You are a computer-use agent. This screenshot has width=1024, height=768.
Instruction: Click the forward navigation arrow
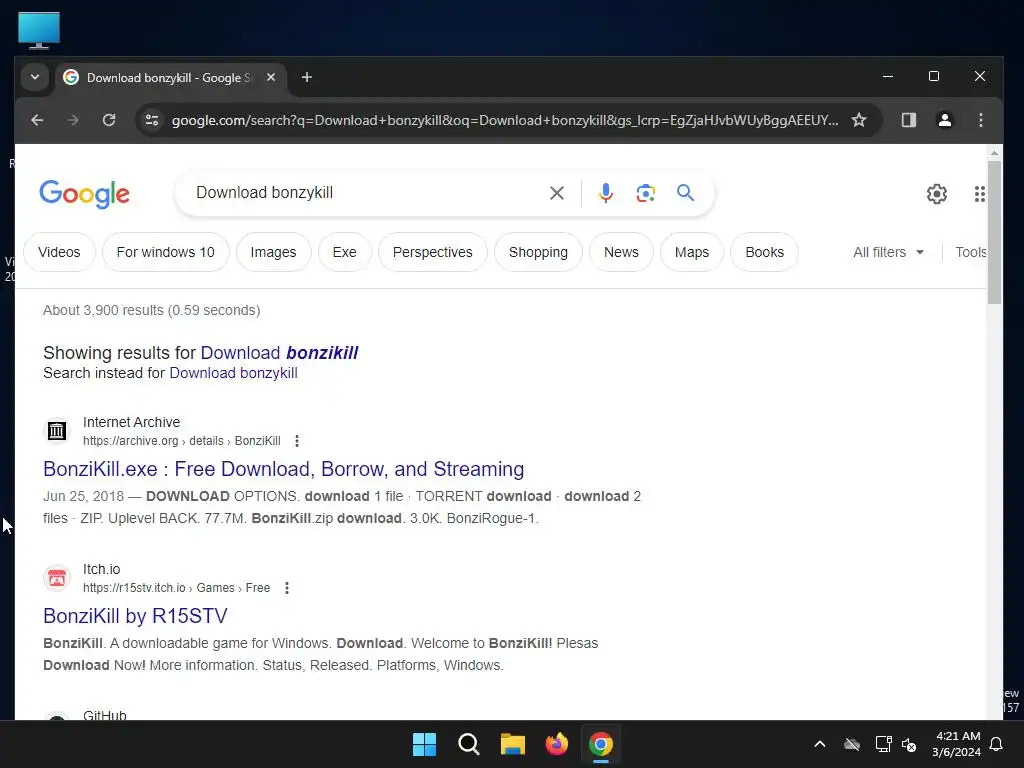pyautogui.click(x=72, y=120)
